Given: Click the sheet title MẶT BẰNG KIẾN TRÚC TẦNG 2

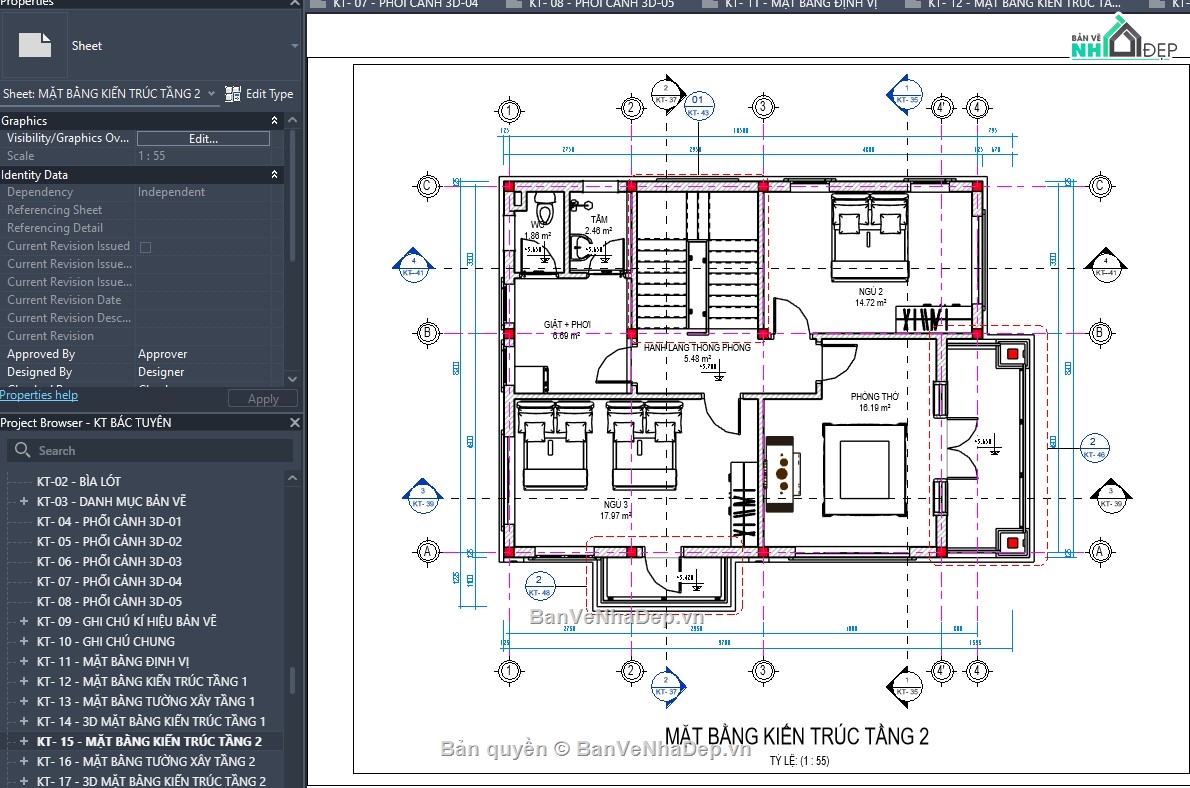Looking at the screenshot, I should coord(797,736).
